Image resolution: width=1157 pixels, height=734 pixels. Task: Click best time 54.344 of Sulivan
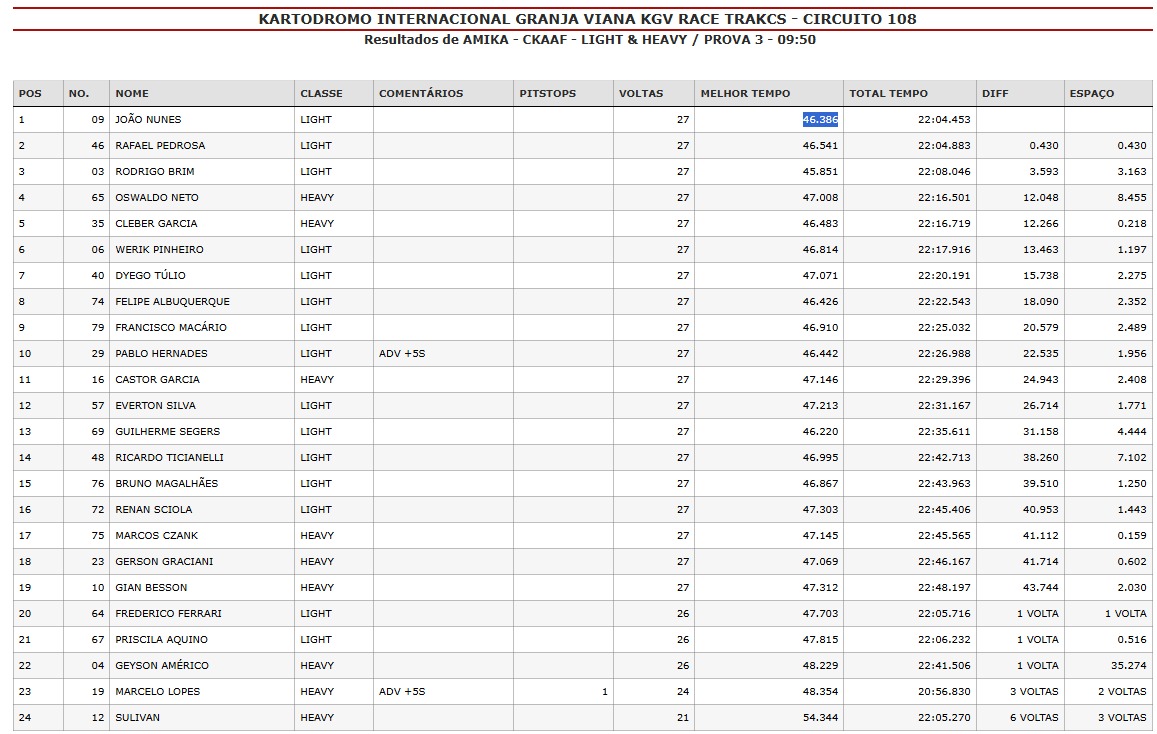[x=821, y=718]
